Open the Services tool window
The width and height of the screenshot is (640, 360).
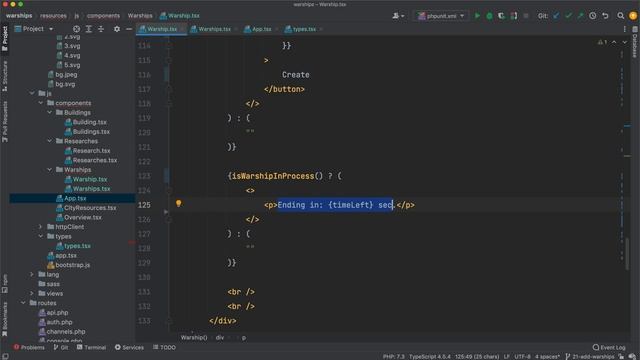coord(129,347)
